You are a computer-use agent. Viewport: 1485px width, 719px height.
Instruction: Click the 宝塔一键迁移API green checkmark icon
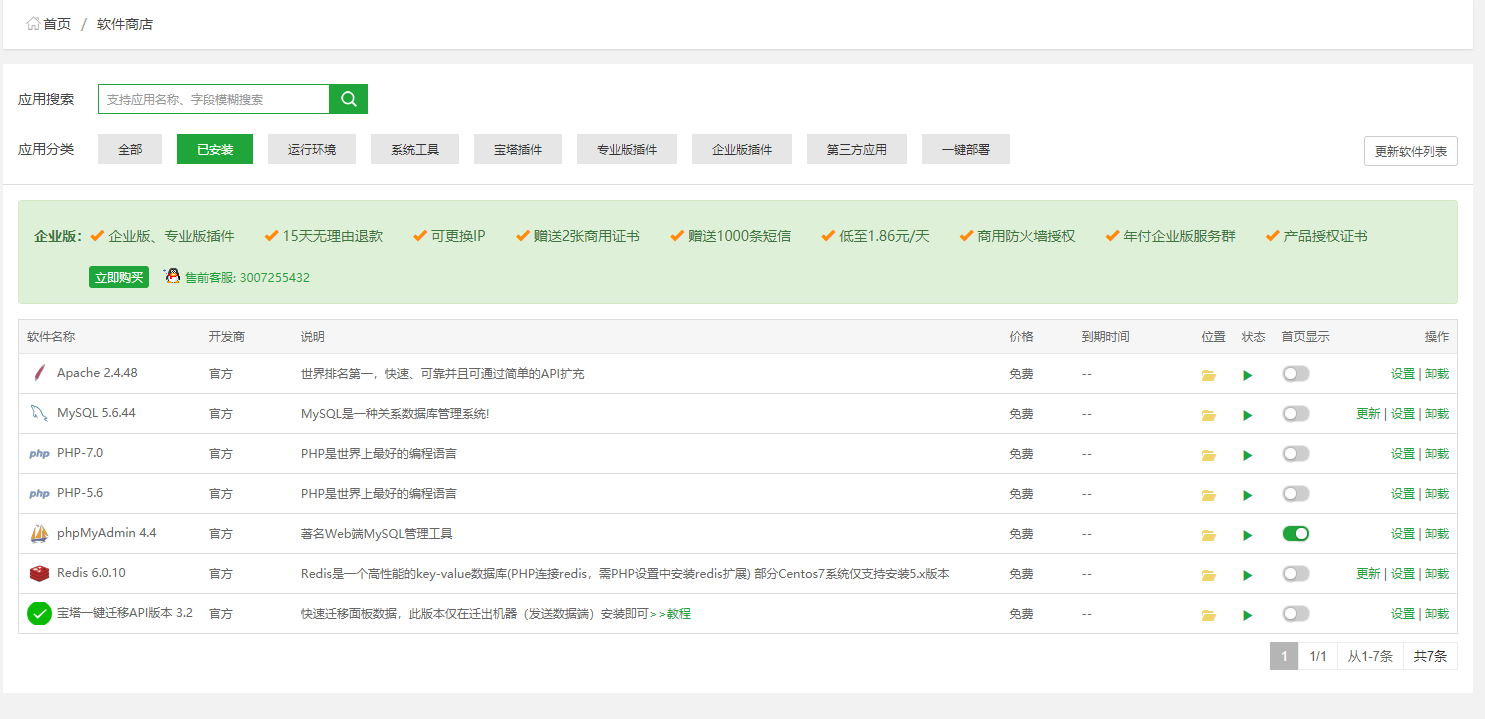click(x=39, y=614)
